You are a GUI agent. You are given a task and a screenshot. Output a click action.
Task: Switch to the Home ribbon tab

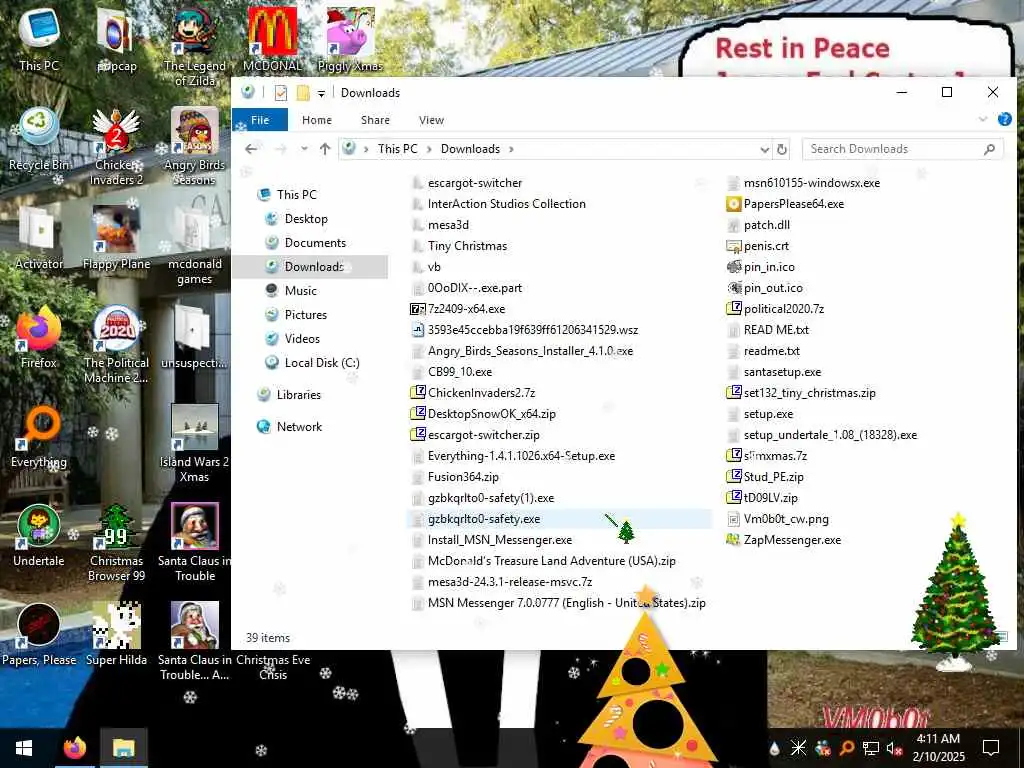click(x=317, y=120)
